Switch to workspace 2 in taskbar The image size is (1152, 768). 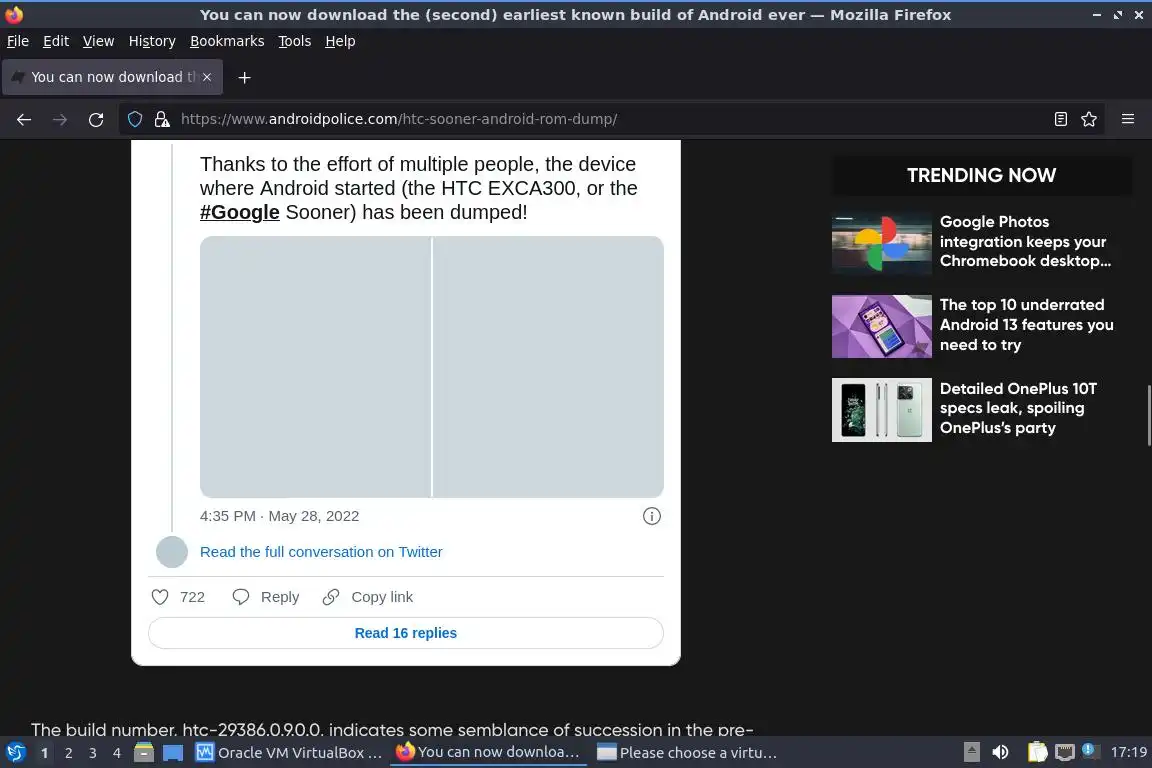click(68, 753)
